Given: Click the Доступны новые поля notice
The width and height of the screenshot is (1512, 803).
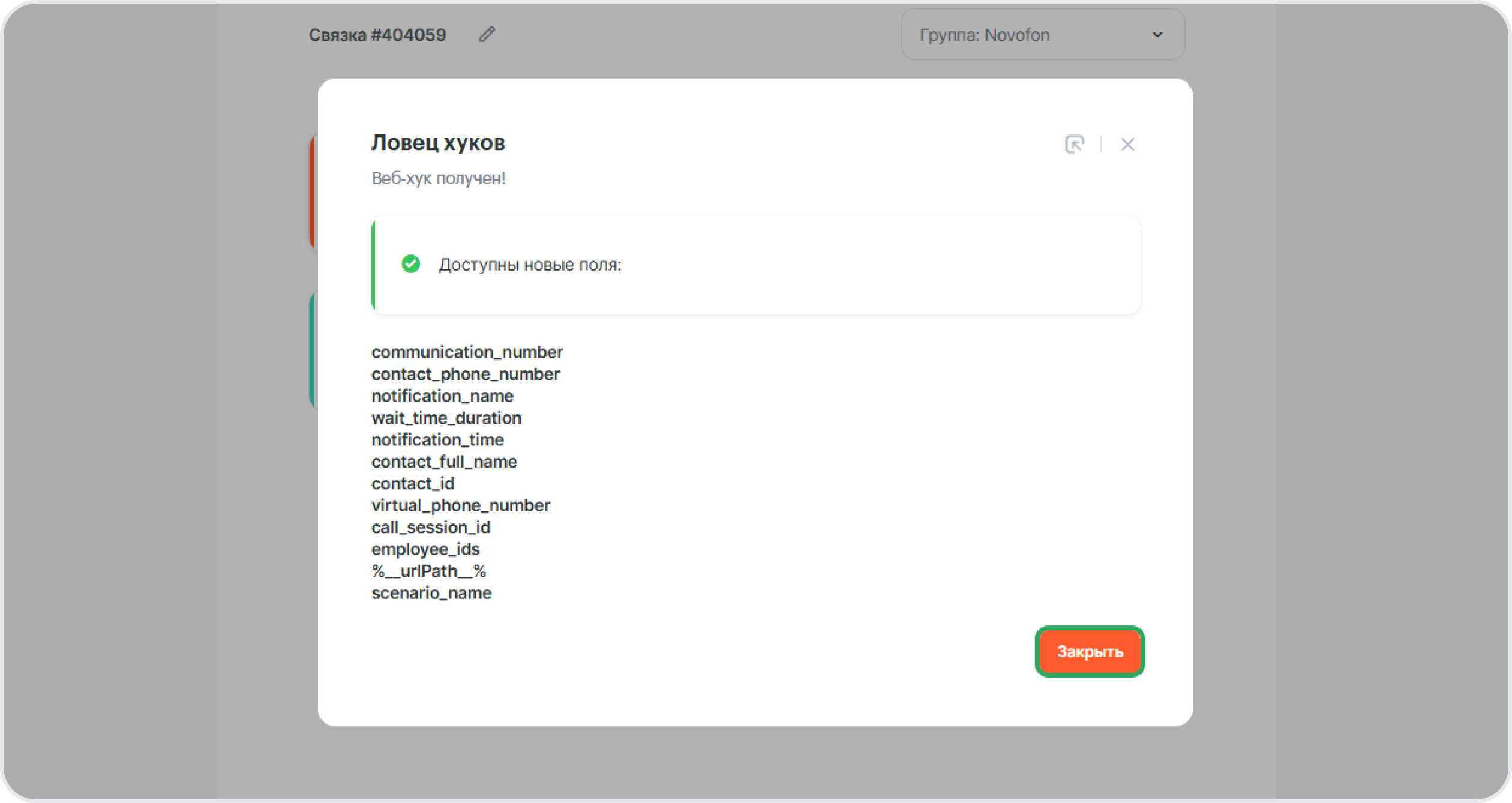Looking at the screenshot, I should (530, 265).
